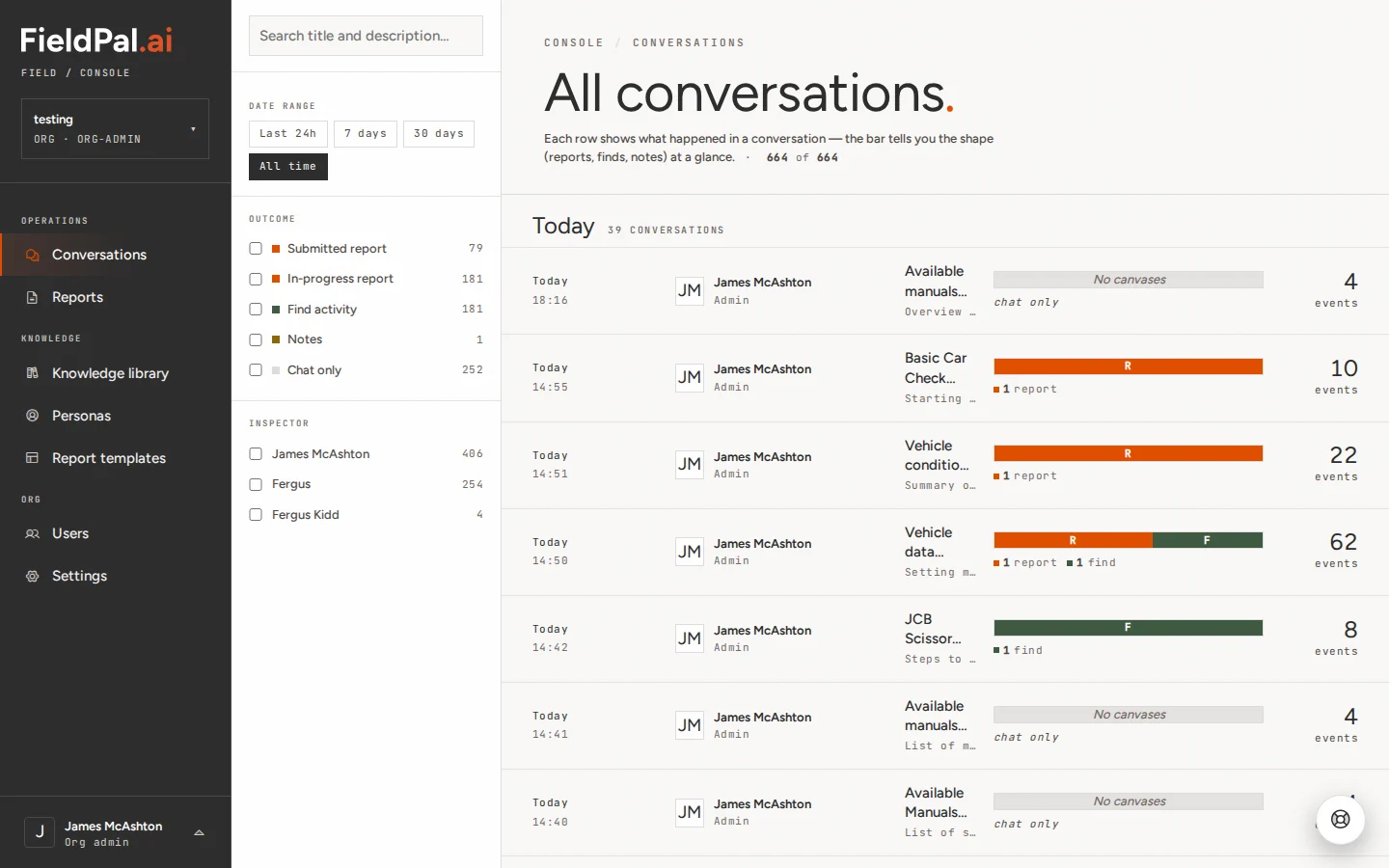
Task: Open the JCB Scissor… conversation title
Action: point(933,629)
